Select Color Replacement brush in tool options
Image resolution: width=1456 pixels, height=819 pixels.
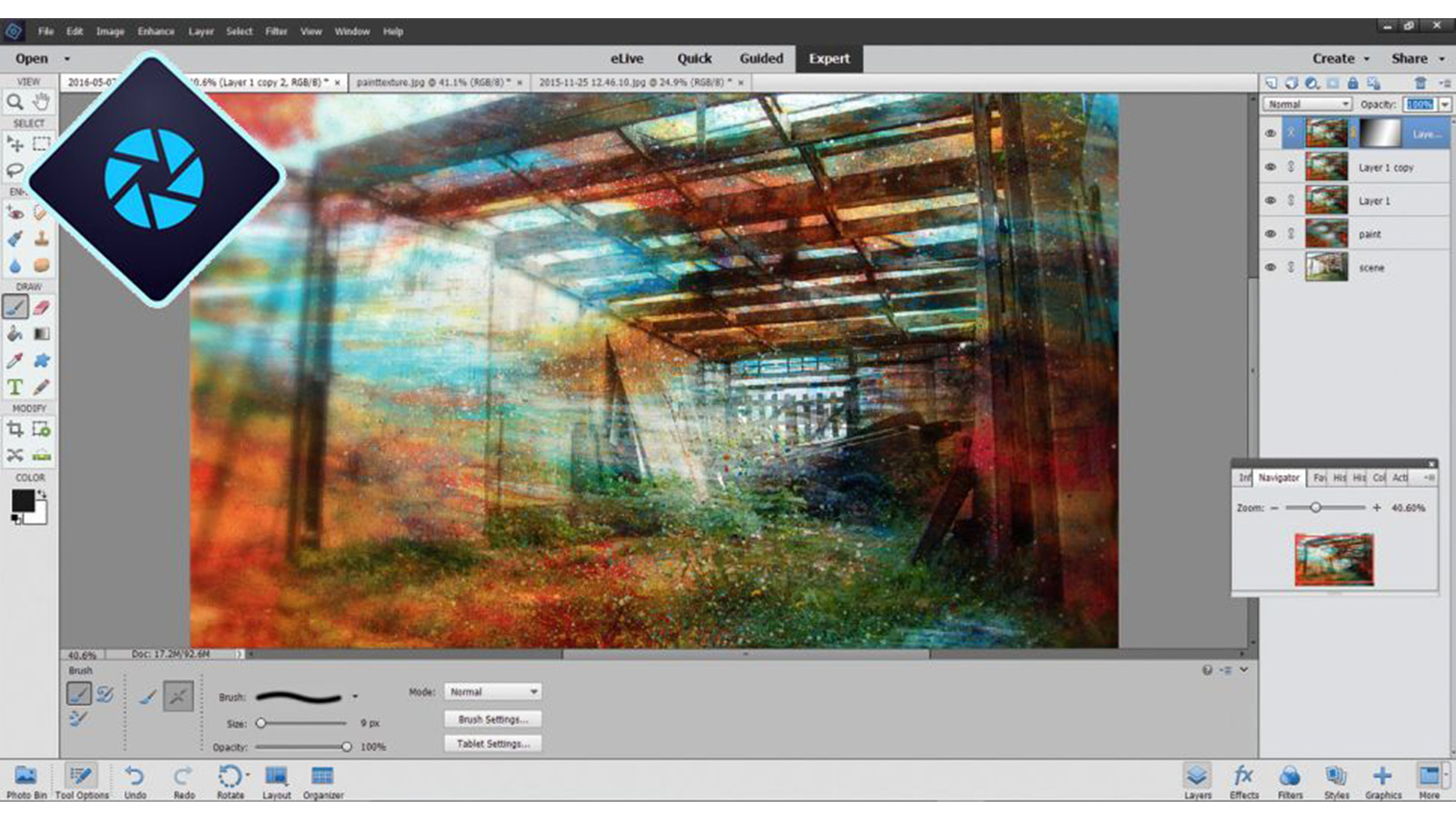[78, 718]
